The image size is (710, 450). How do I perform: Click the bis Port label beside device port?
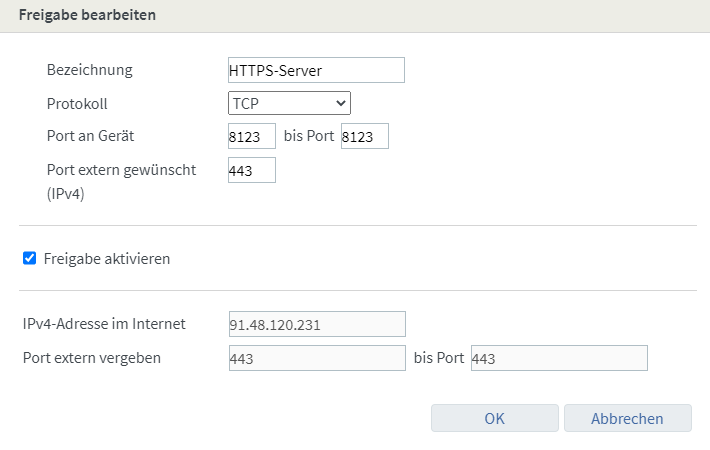point(308,136)
